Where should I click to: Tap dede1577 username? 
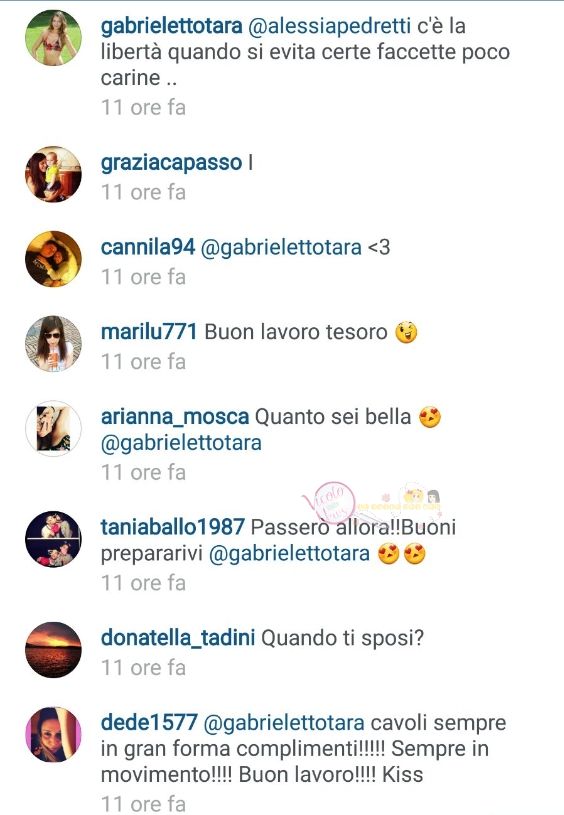[149, 722]
